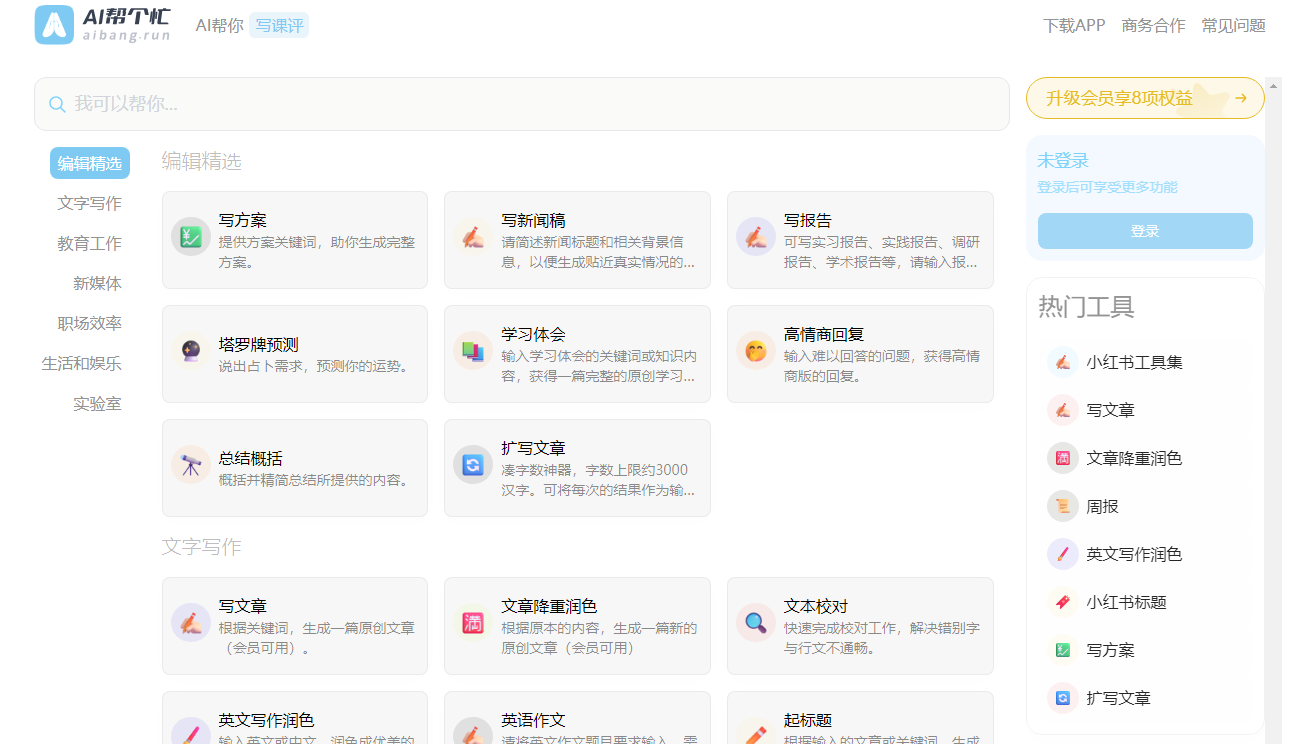This screenshot has height=744, width=1314.
Task: Click 写文章 icon in 热门工具 list
Action: click(x=1063, y=410)
